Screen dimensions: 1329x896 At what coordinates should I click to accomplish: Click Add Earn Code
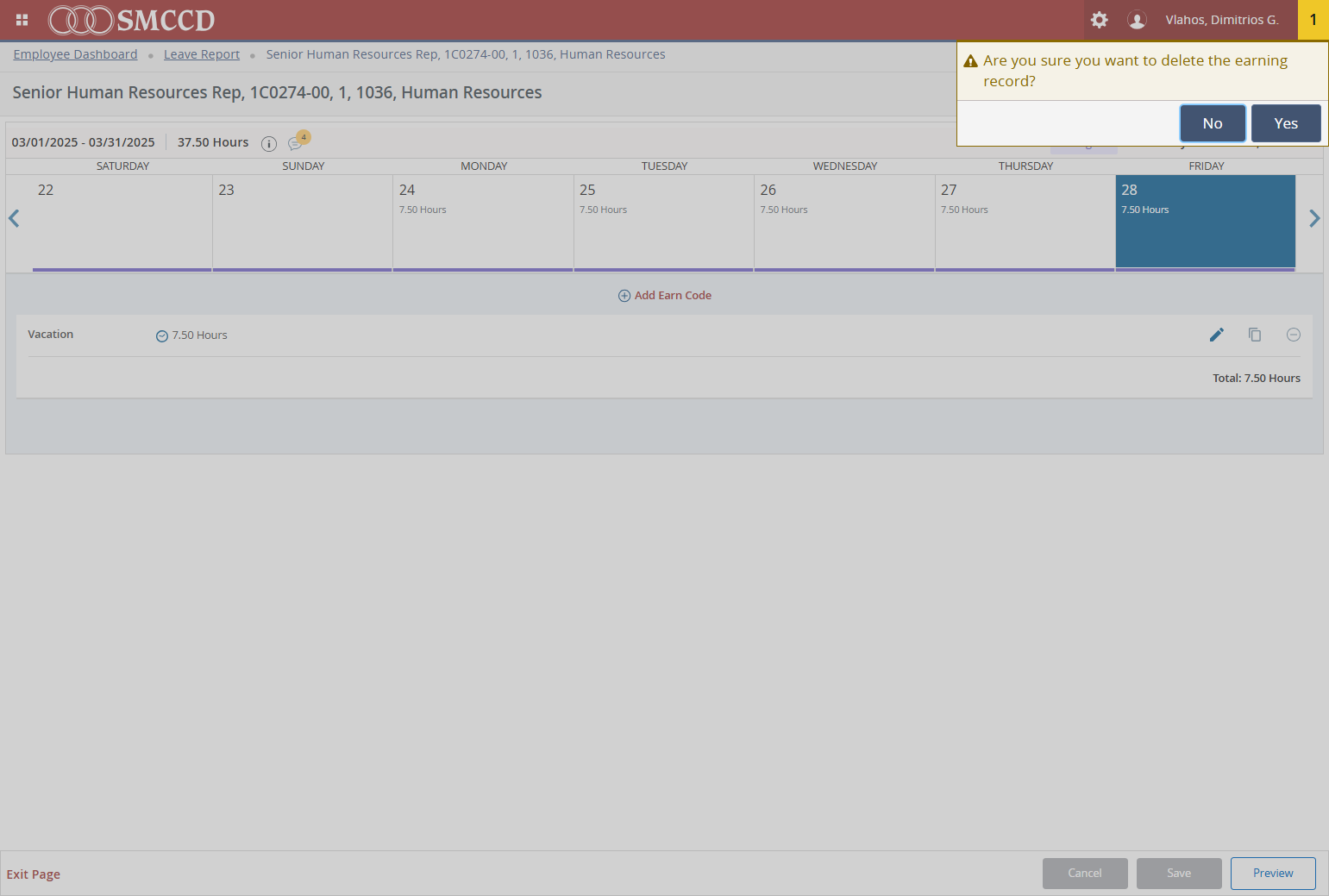point(665,296)
